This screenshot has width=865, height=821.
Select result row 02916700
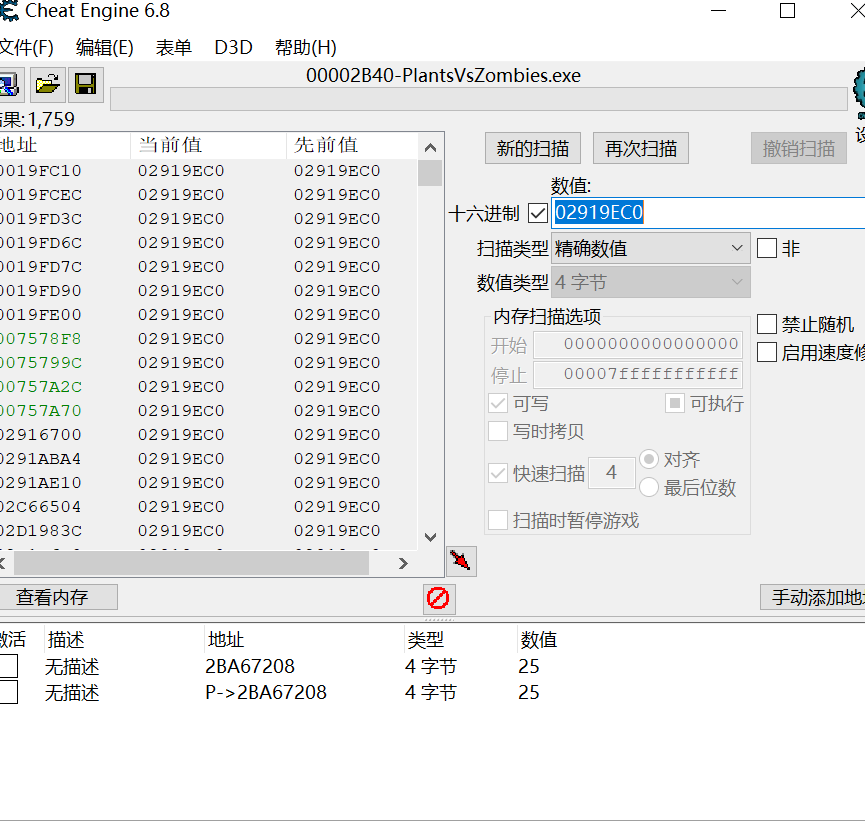pyautogui.click(x=209, y=435)
